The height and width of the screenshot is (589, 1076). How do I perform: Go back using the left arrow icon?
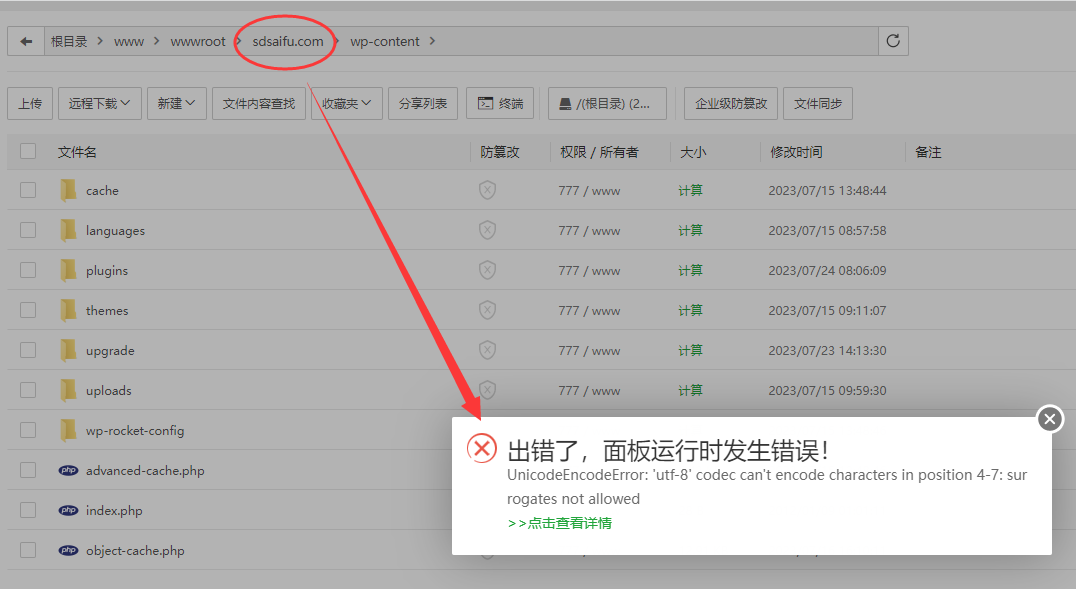pos(26,41)
